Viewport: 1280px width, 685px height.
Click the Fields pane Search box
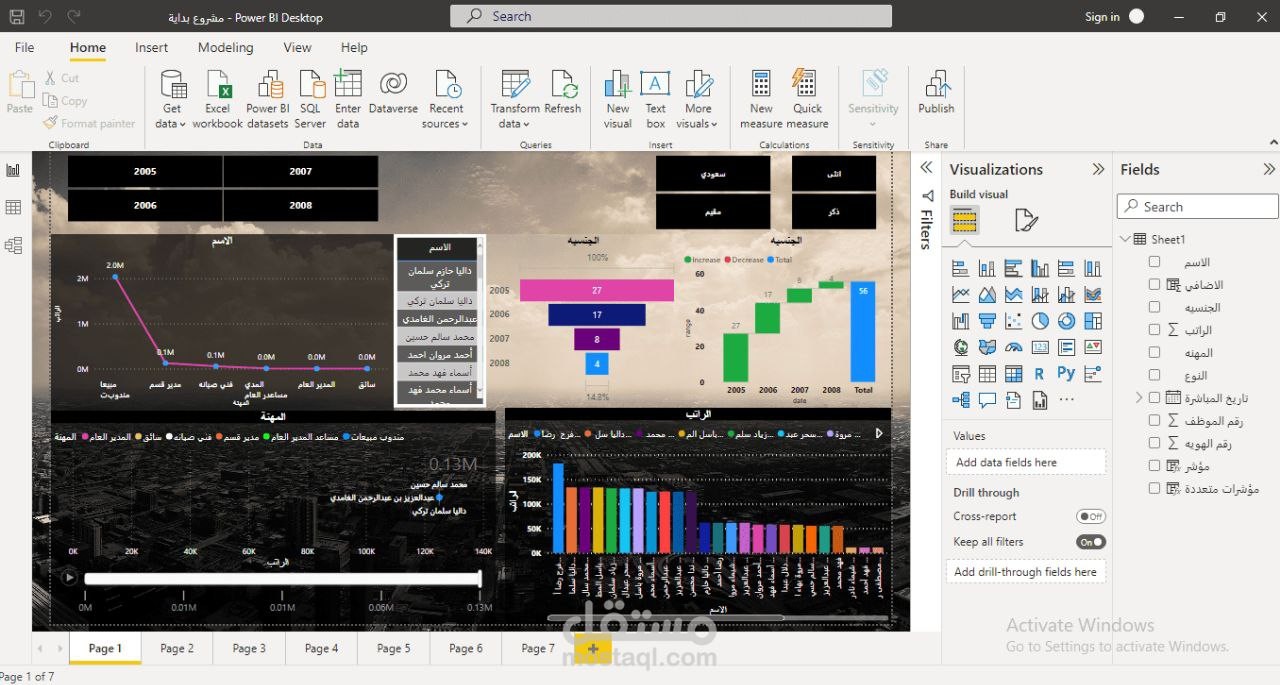click(1197, 206)
